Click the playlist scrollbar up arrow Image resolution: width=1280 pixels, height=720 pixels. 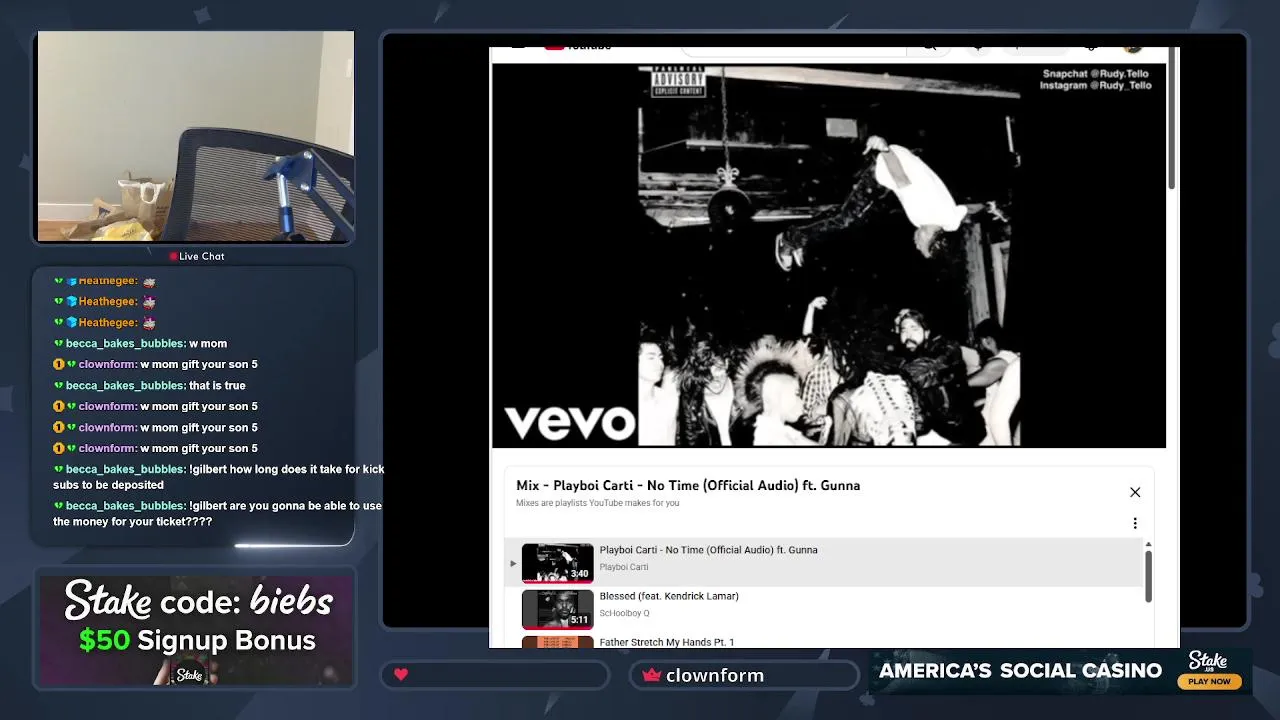(x=1148, y=544)
